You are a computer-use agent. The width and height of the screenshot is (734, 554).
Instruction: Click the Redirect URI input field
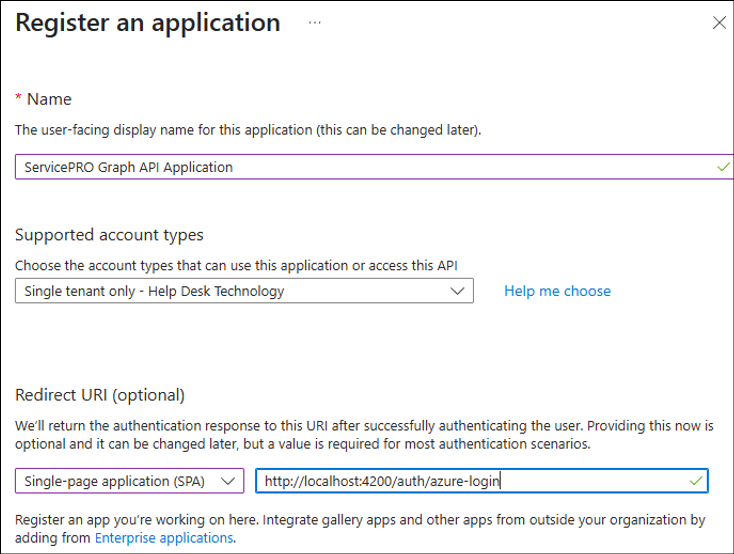coord(482,481)
